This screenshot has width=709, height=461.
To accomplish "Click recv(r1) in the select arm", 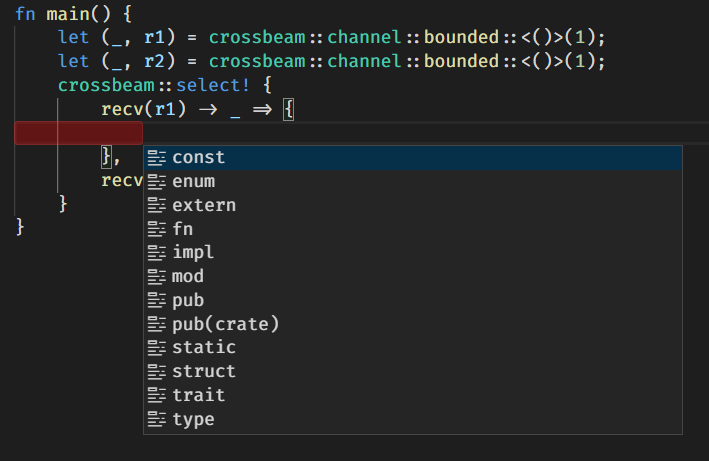I will (x=144, y=109).
